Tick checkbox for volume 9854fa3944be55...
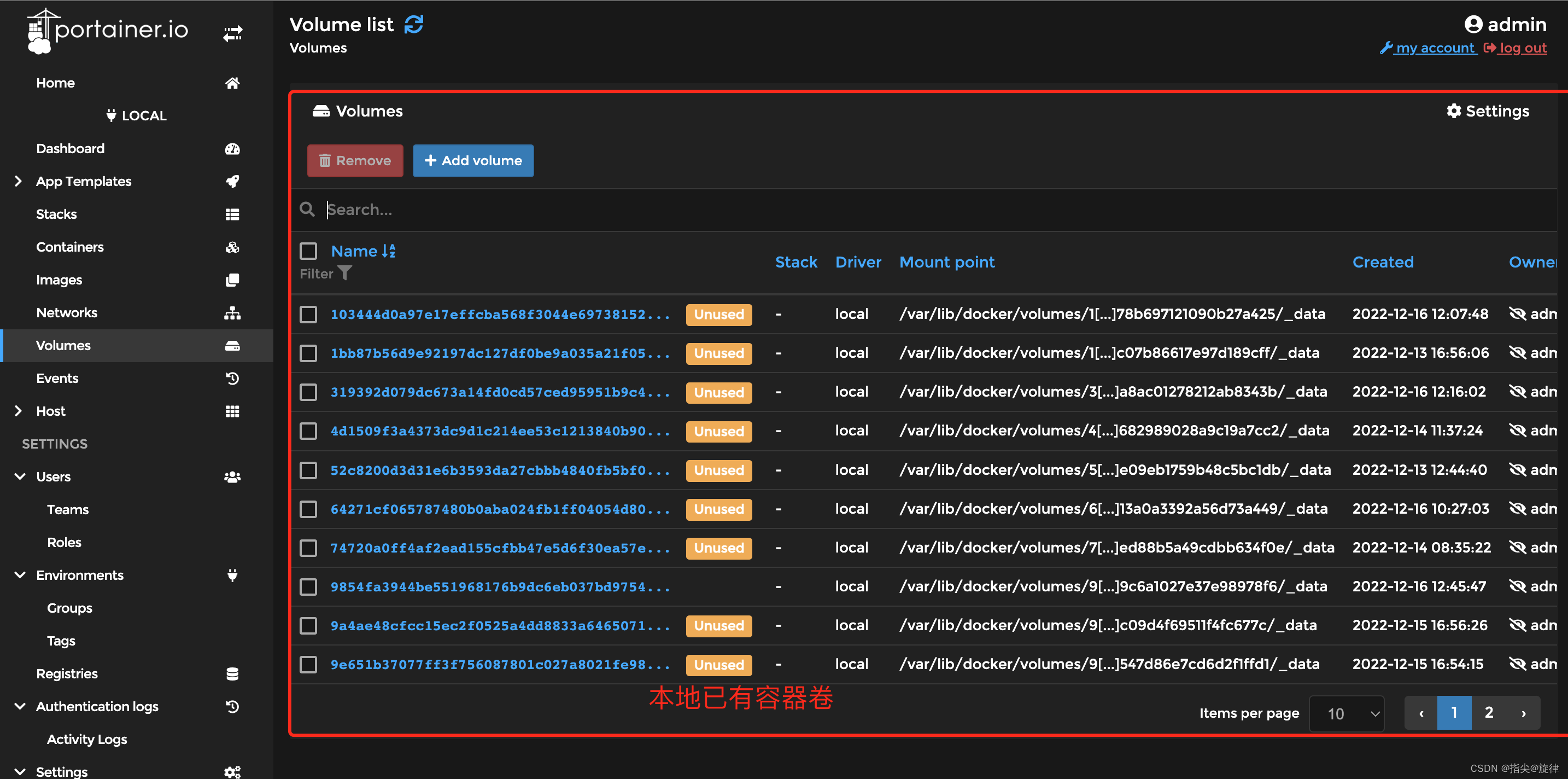Screen dimensions: 1568x779 tap(308, 586)
